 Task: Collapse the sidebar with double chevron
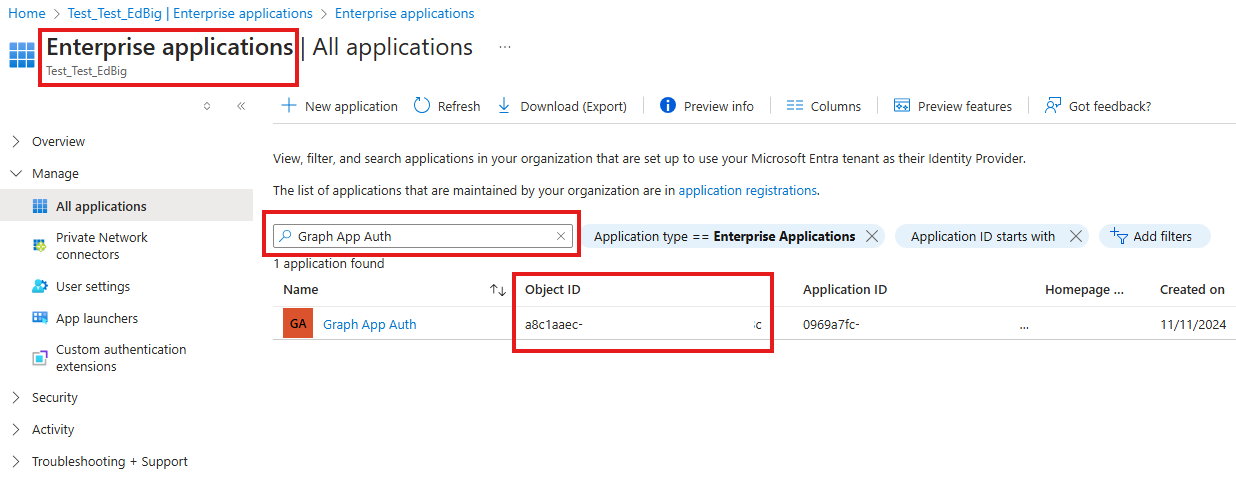coord(241,105)
